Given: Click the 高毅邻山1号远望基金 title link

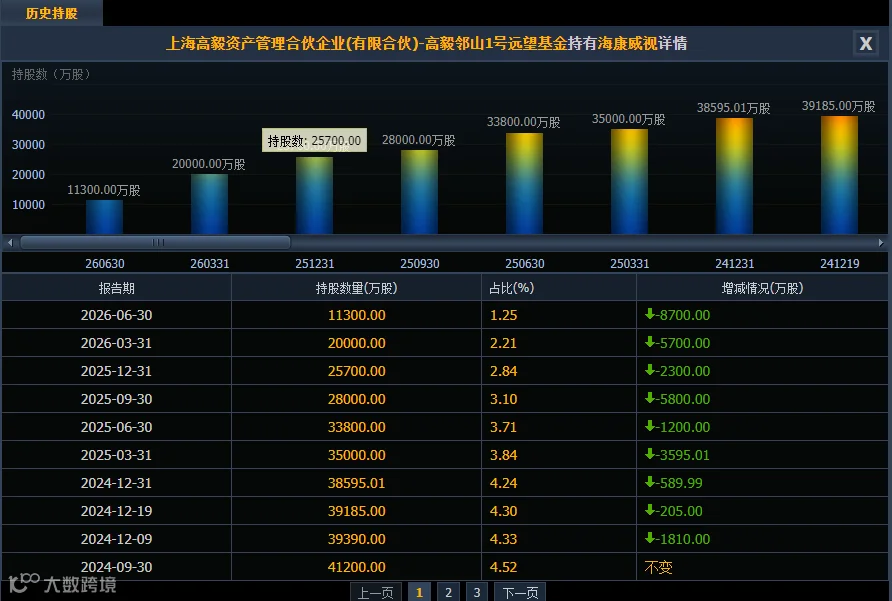Looking at the screenshot, I should tap(496, 43).
